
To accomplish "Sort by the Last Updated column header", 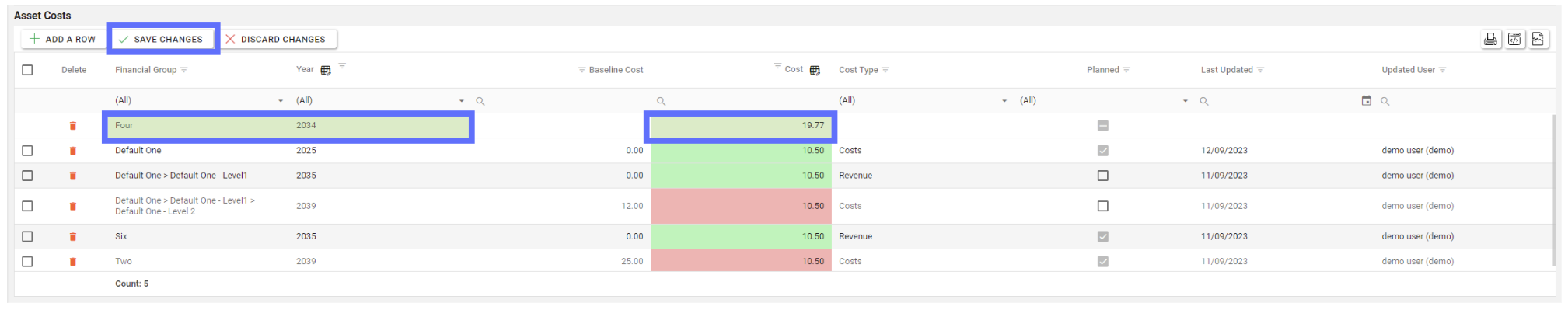I will [1227, 70].
